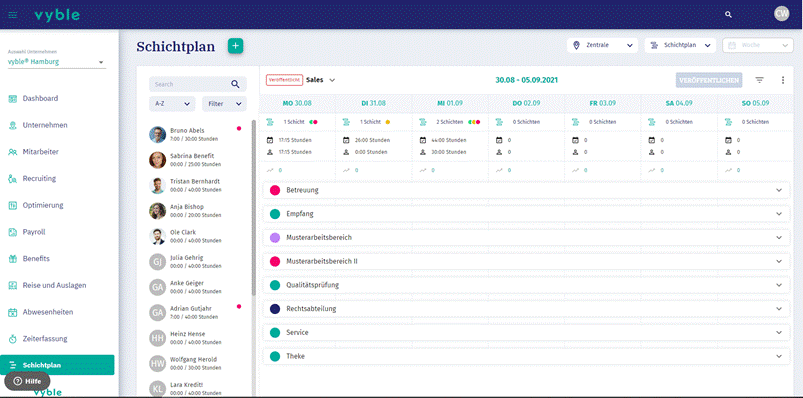Click the location pin icon by Zentrale
This screenshot has width=803, height=398.
(x=577, y=45)
